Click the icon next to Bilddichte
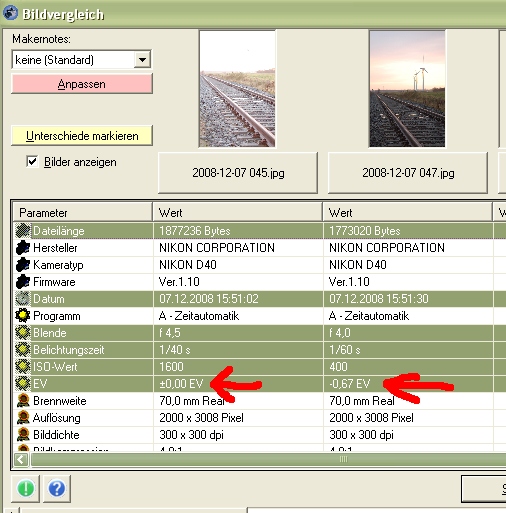This screenshot has height=513, width=506. (23, 435)
